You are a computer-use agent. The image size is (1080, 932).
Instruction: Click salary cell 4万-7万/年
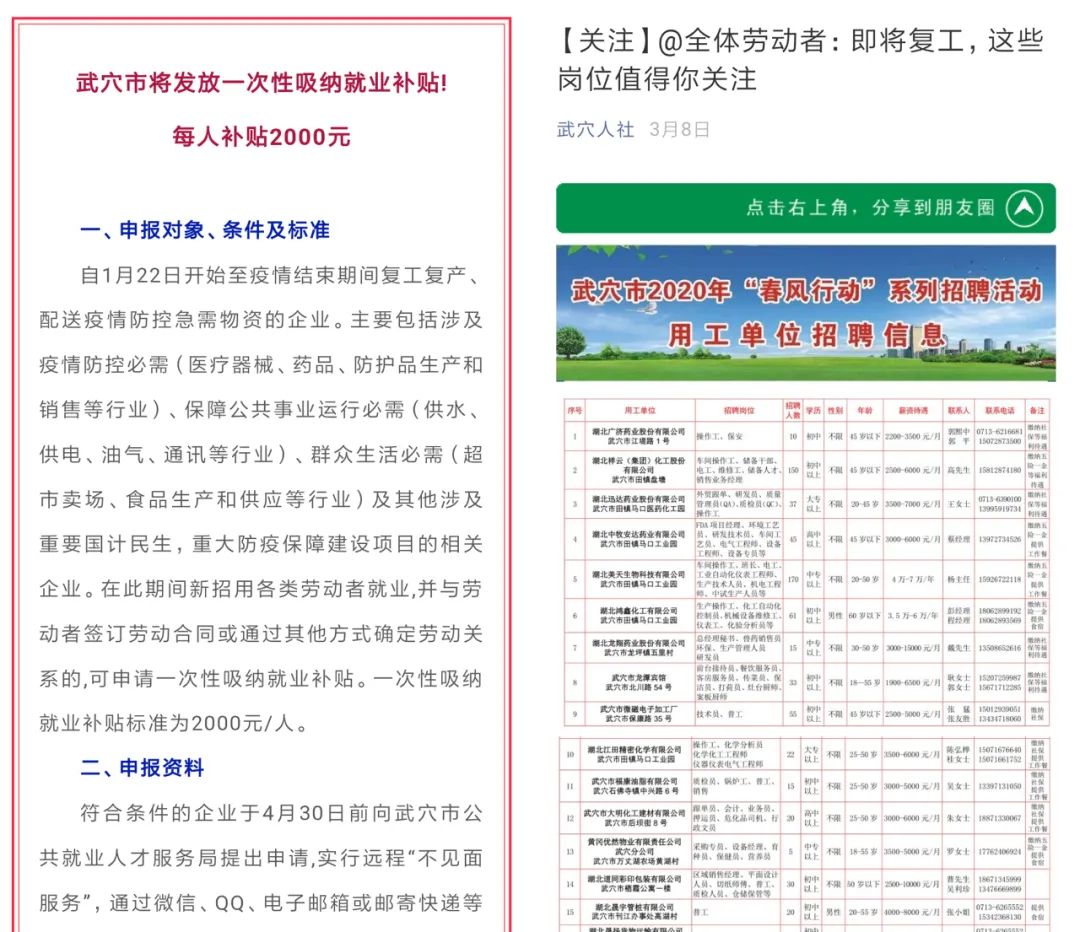(x=913, y=579)
